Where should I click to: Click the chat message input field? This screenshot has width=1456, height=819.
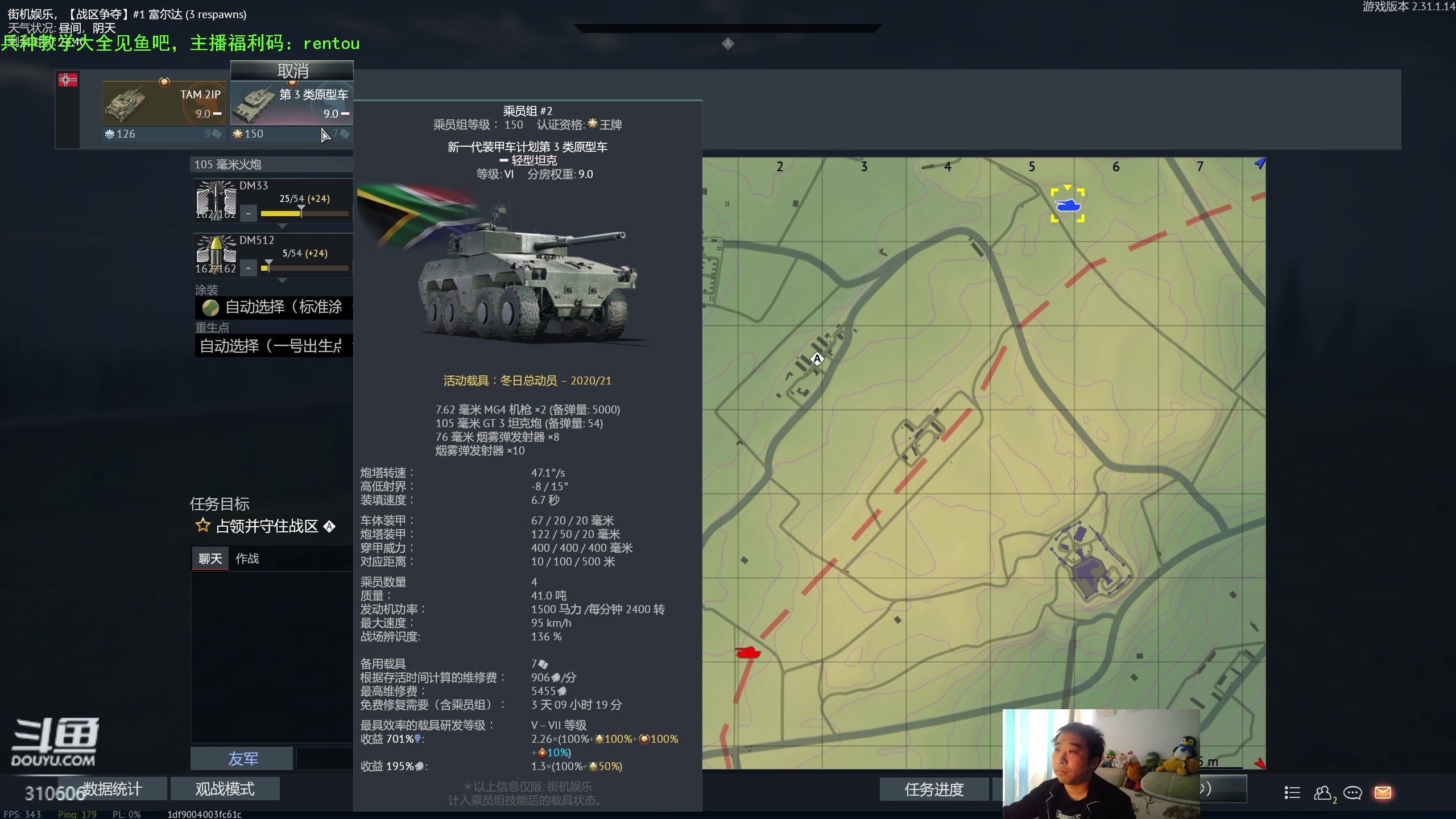(x=325, y=759)
